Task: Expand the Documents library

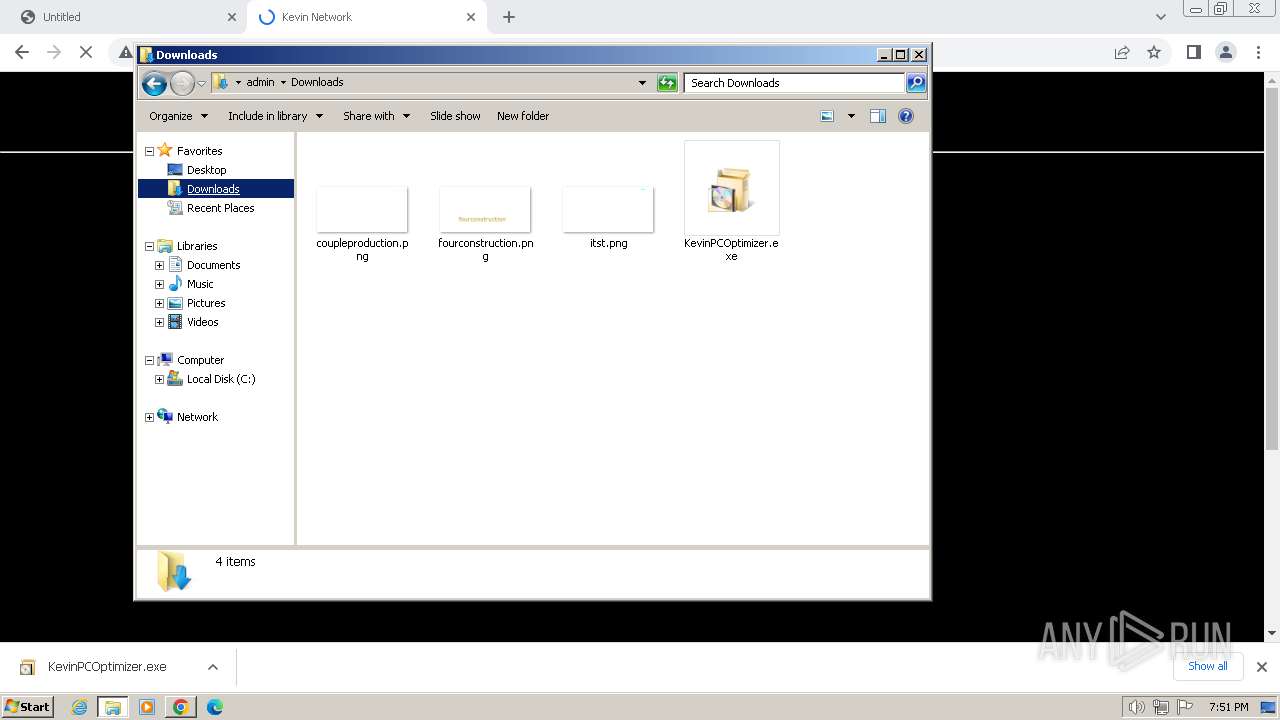Action: [159, 265]
